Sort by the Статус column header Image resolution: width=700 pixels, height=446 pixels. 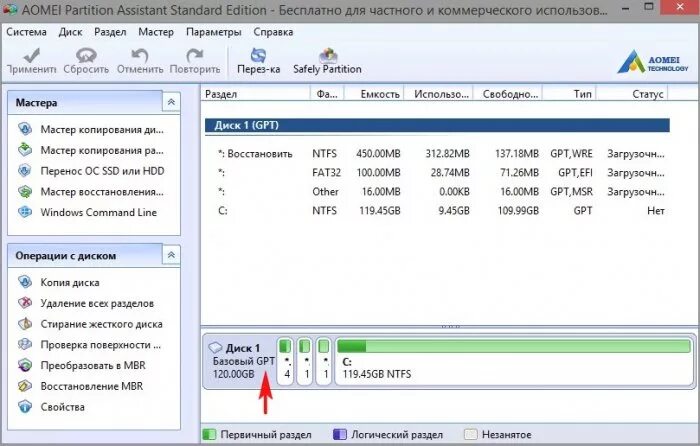pos(632,94)
